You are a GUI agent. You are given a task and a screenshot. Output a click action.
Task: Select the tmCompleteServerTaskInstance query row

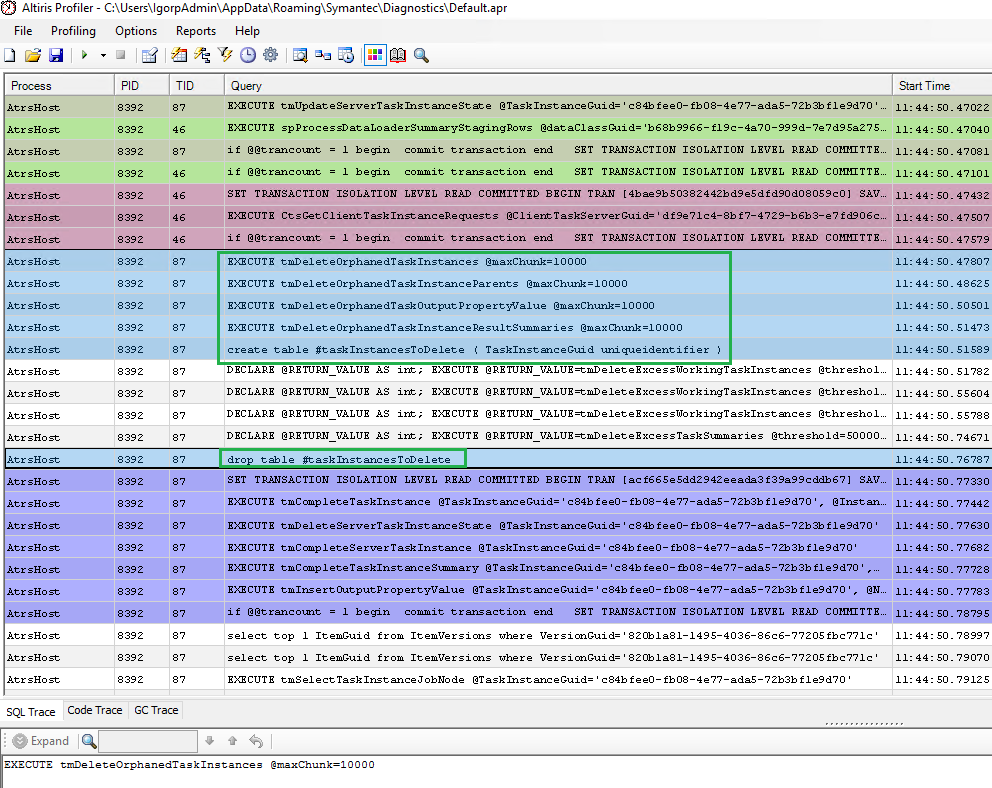pyautogui.click(x=498, y=547)
